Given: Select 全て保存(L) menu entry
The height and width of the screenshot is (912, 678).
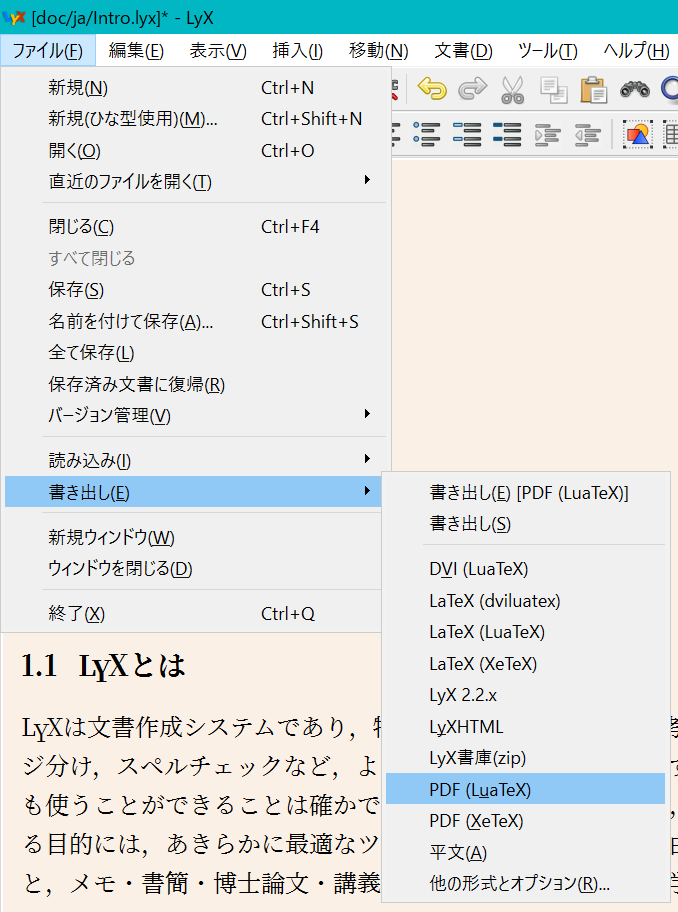Looking at the screenshot, I should 196,352.
